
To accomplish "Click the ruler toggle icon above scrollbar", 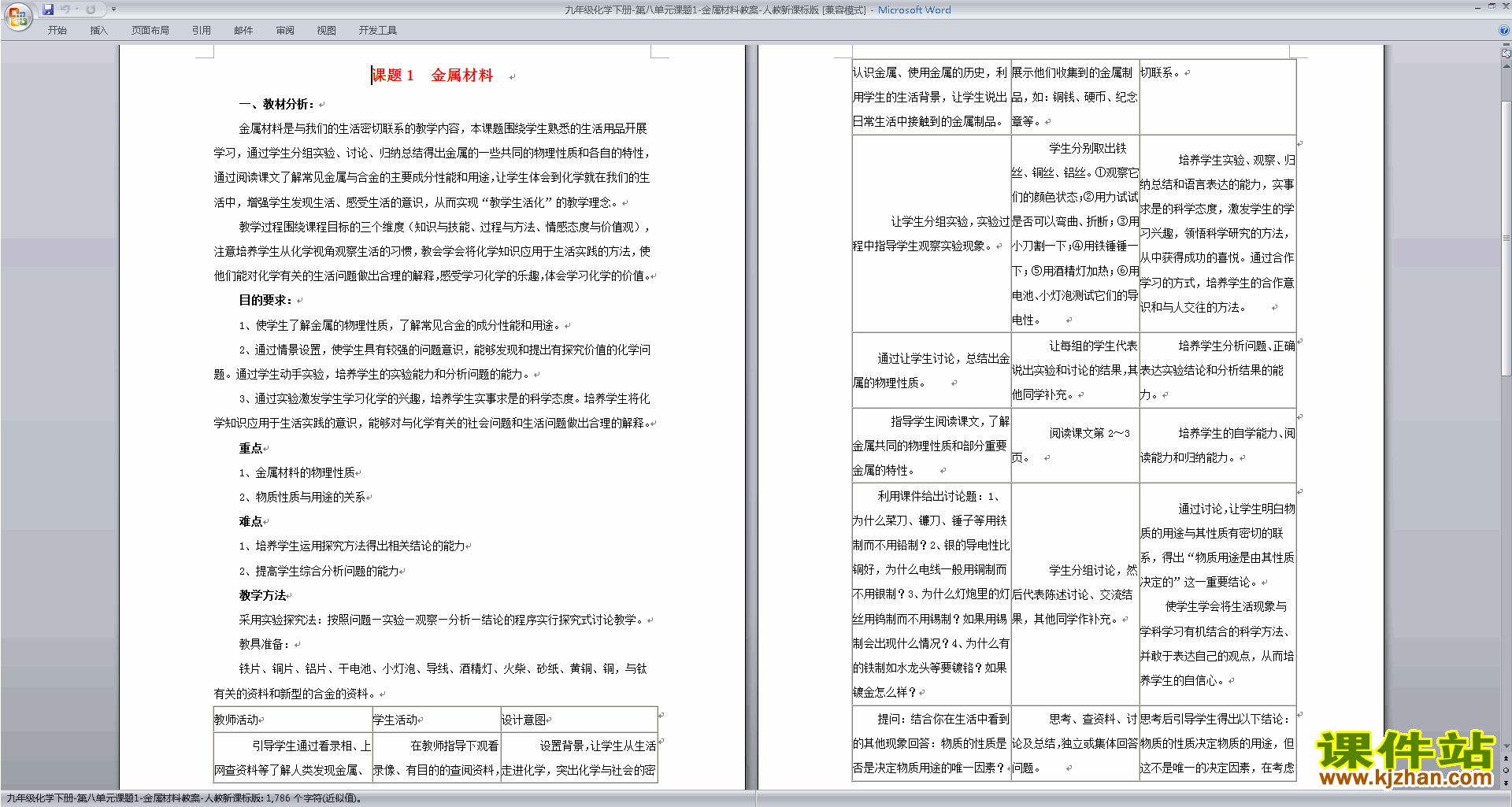I will (1506, 54).
